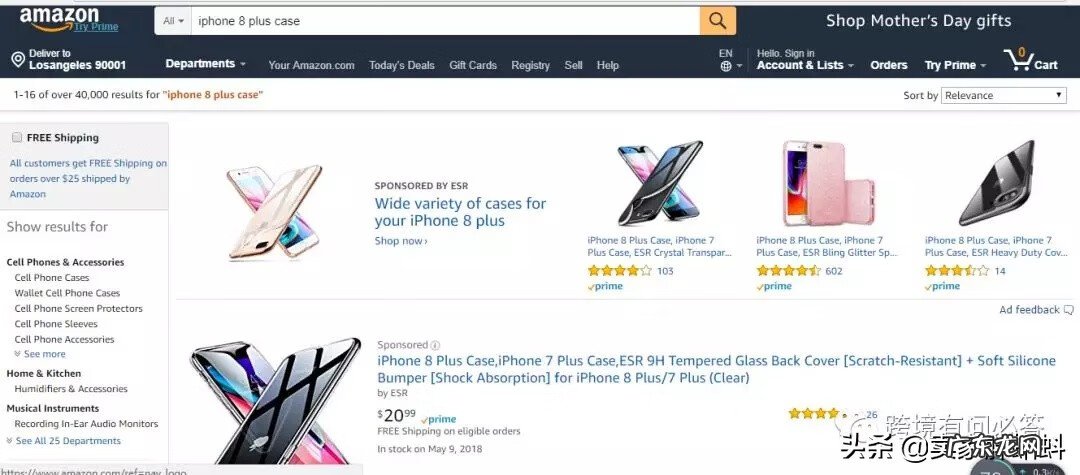This screenshot has width=1080, height=475.
Task: Select Cell Phone Screen Protectors category
Action: point(78,309)
